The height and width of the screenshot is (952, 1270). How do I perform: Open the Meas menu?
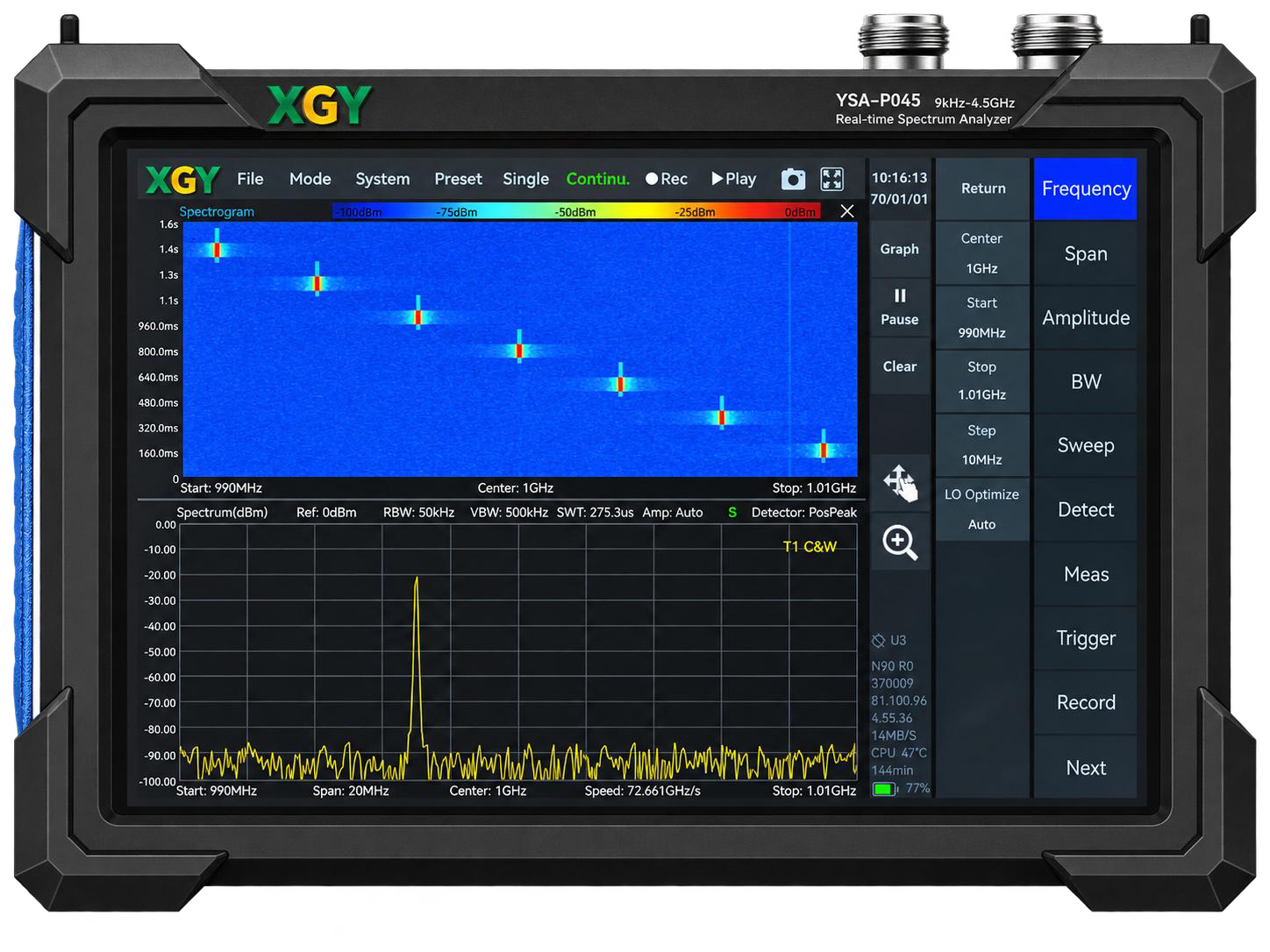1086,574
